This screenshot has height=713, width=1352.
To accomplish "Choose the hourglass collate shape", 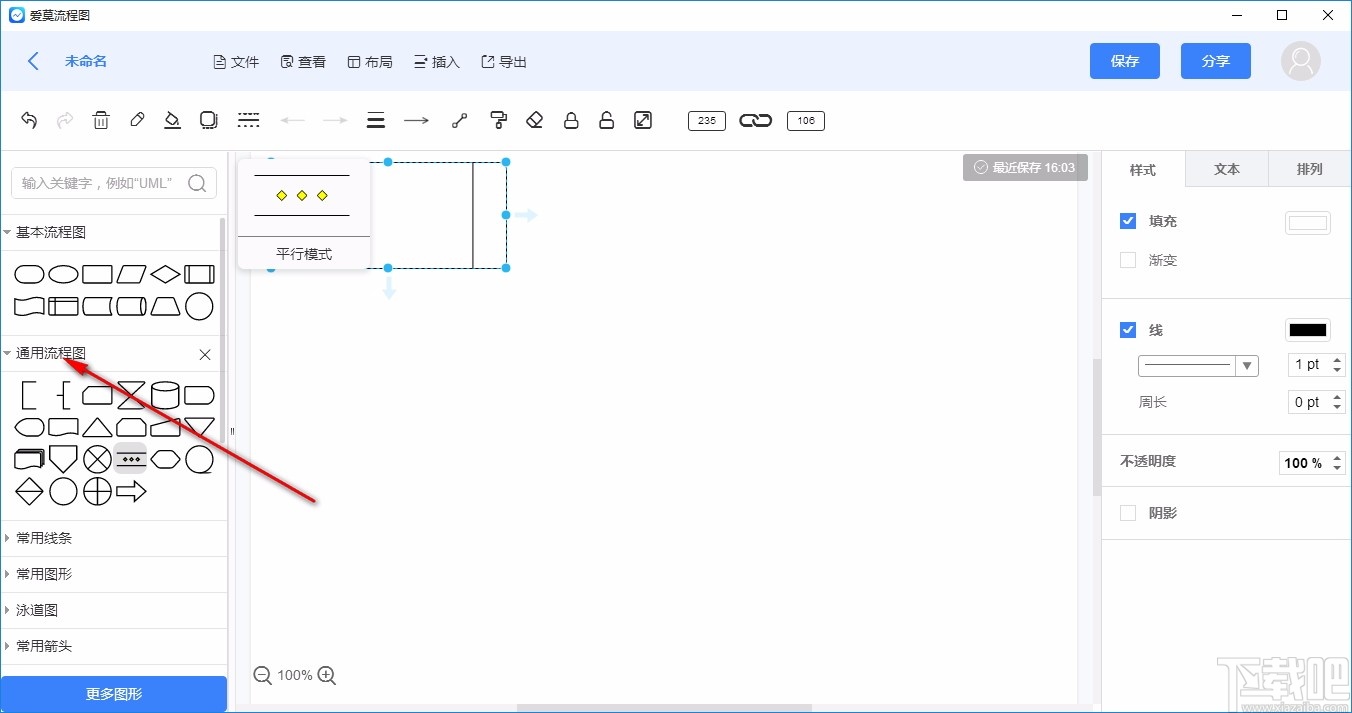I will click(131, 395).
